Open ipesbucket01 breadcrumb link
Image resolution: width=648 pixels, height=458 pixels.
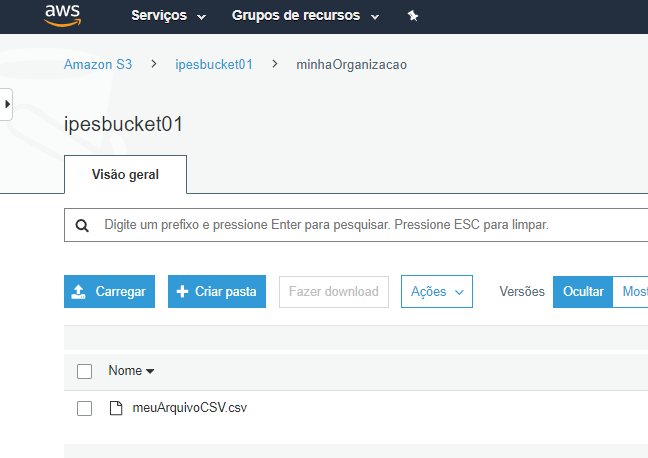point(214,64)
